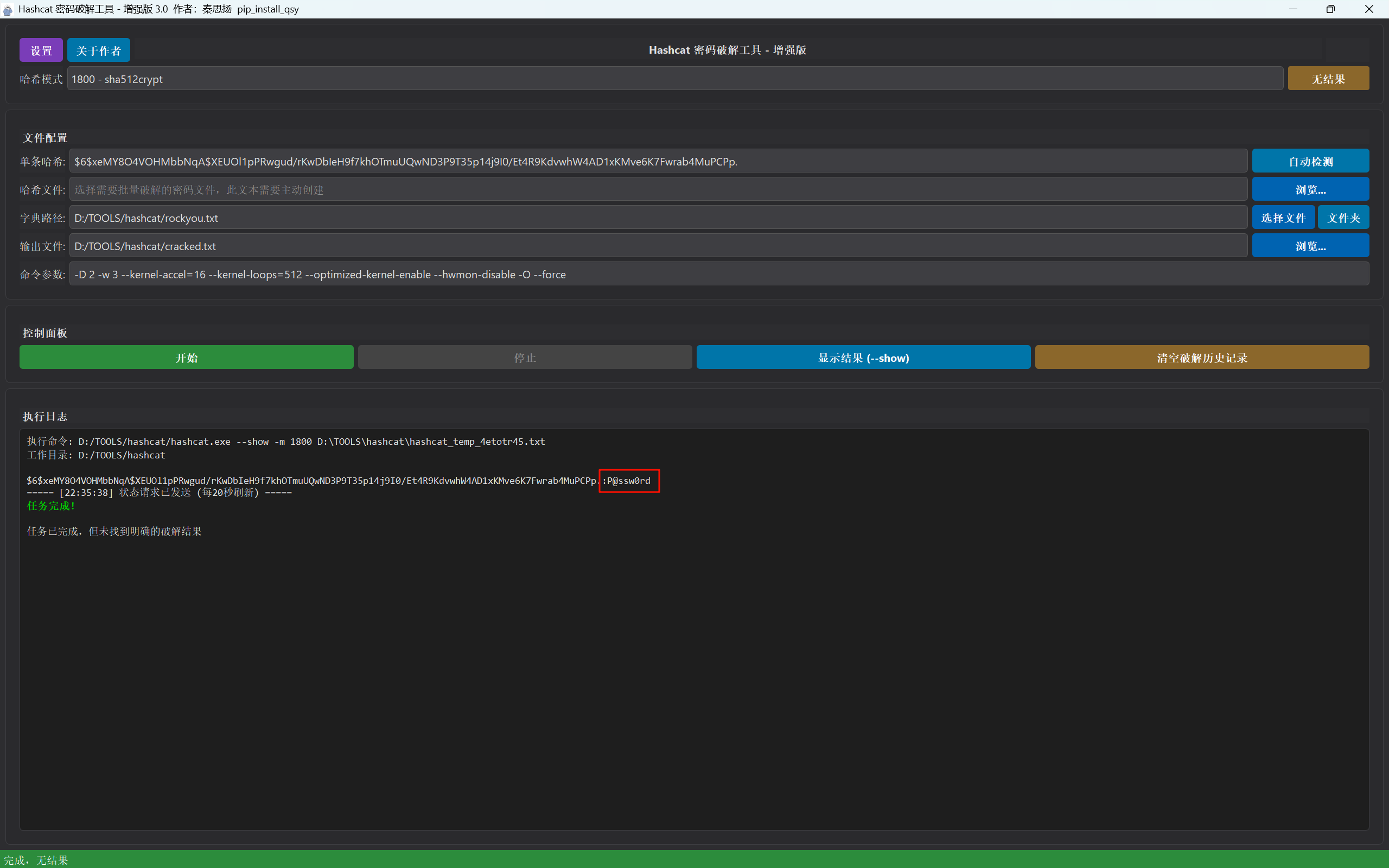The height and width of the screenshot is (868, 1389).
Task: Click the cracked hash result line in log
Action: (339, 481)
